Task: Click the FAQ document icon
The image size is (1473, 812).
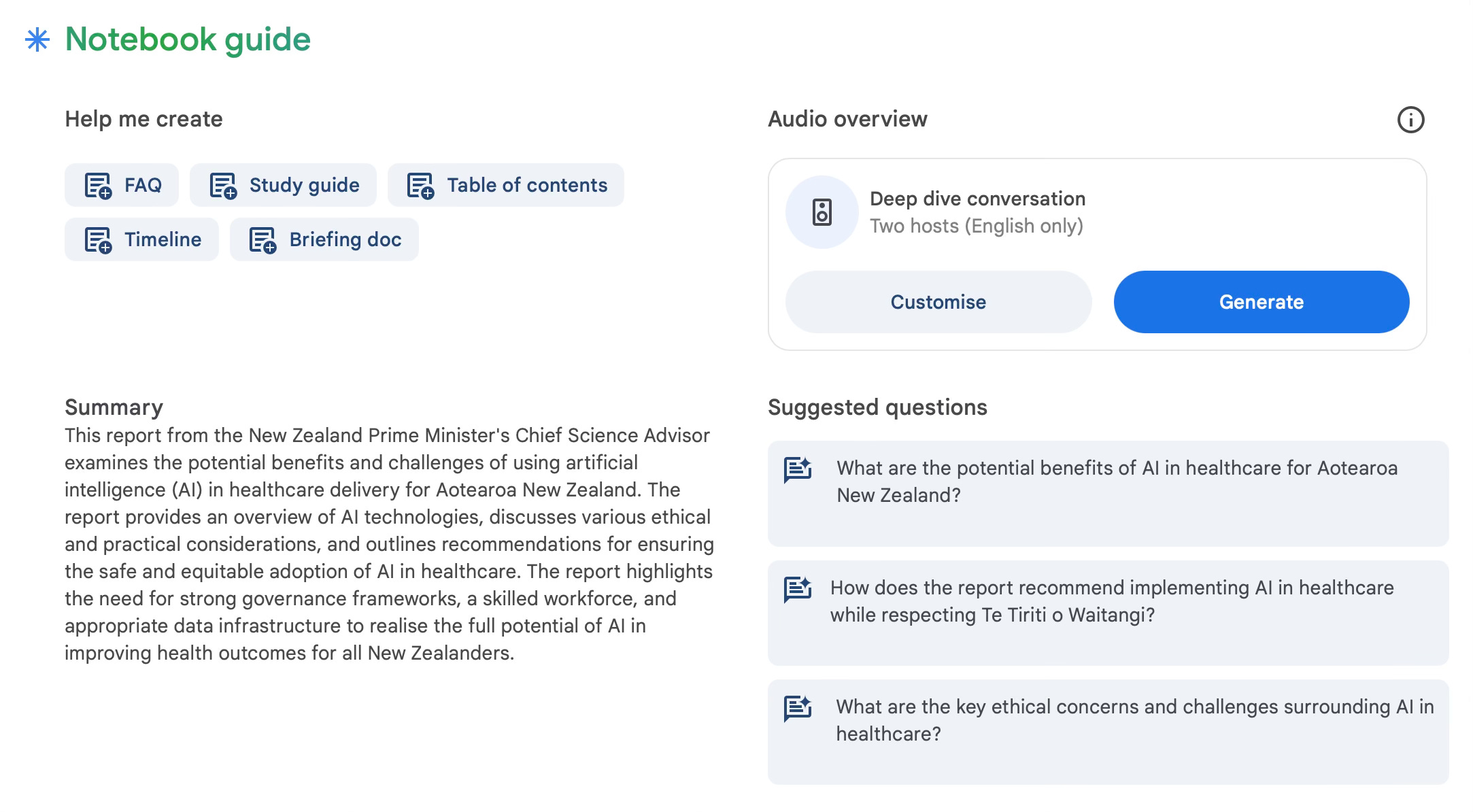Action: click(98, 185)
